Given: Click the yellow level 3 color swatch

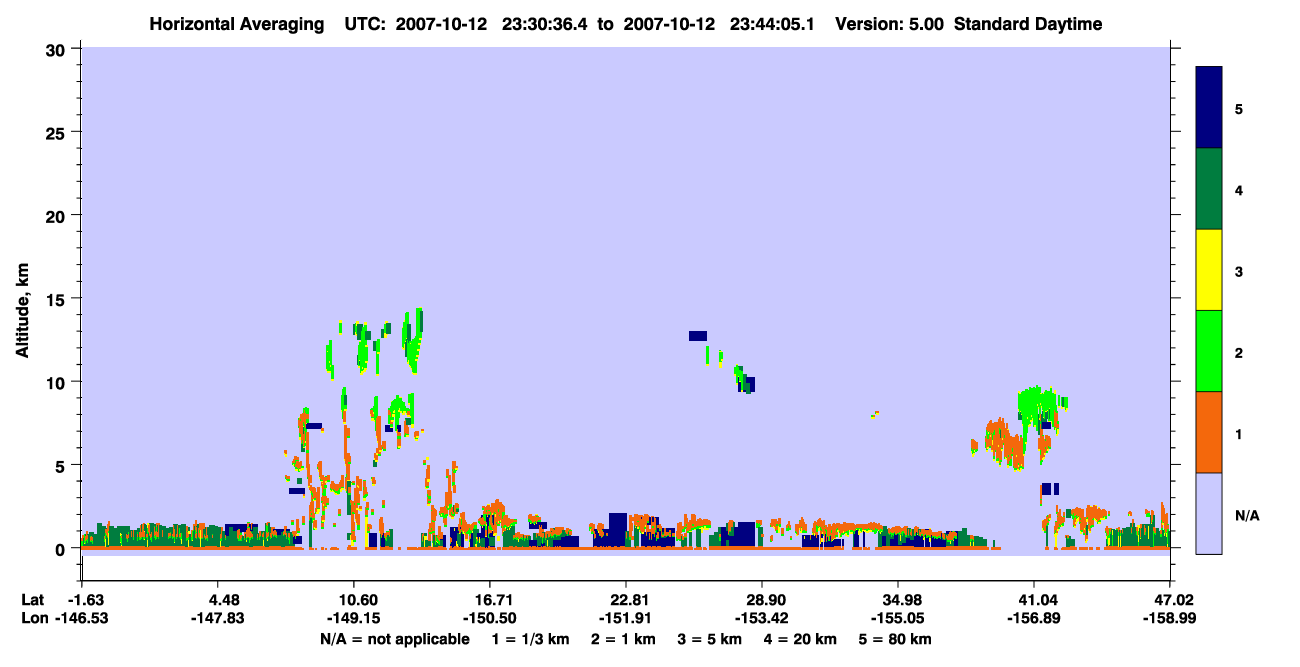Looking at the screenshot, I should (1209, 270).
